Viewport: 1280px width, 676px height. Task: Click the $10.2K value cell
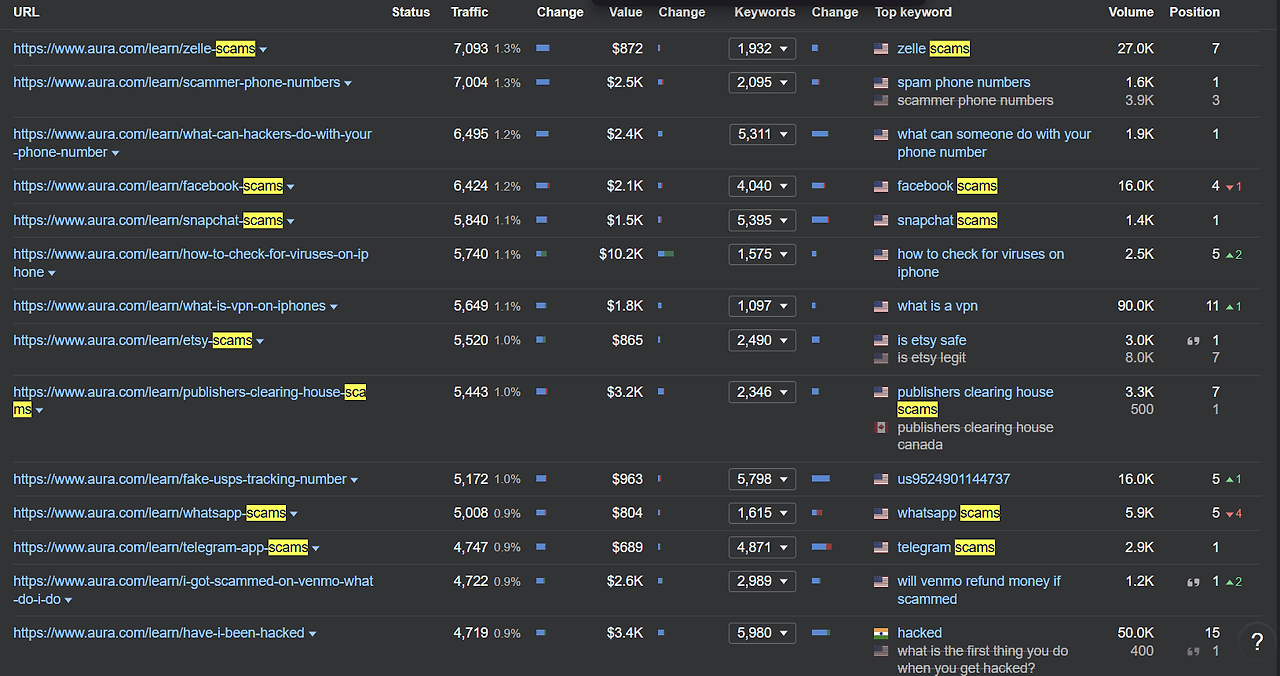(621, 254)
